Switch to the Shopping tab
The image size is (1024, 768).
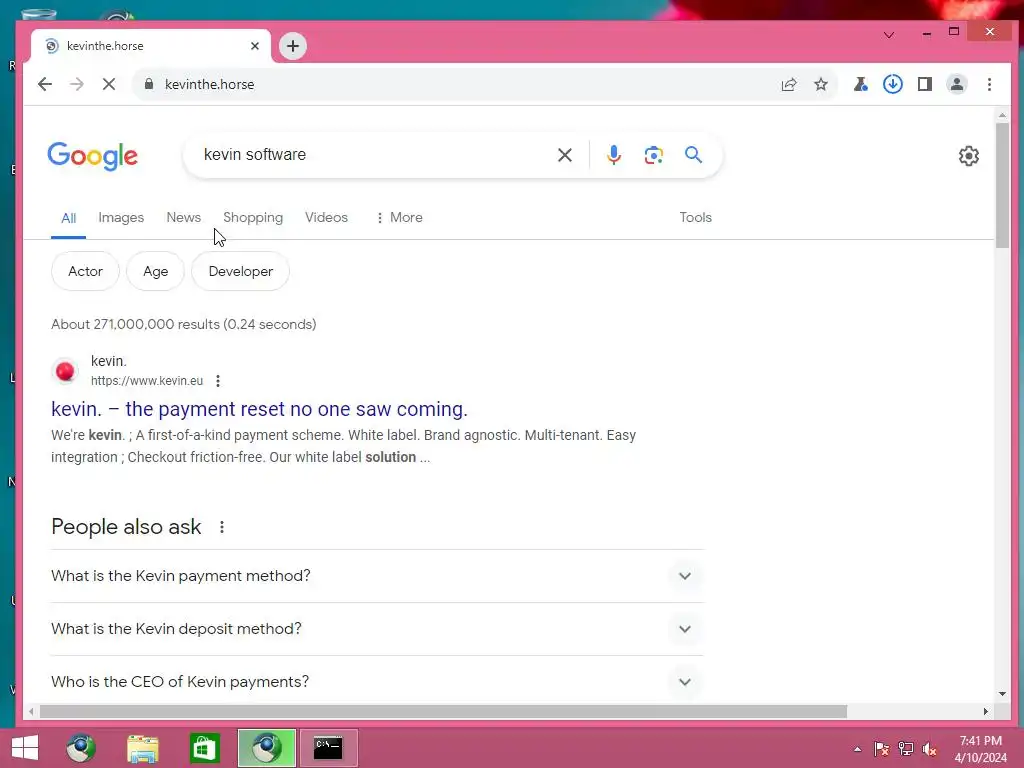click(253, 217)
